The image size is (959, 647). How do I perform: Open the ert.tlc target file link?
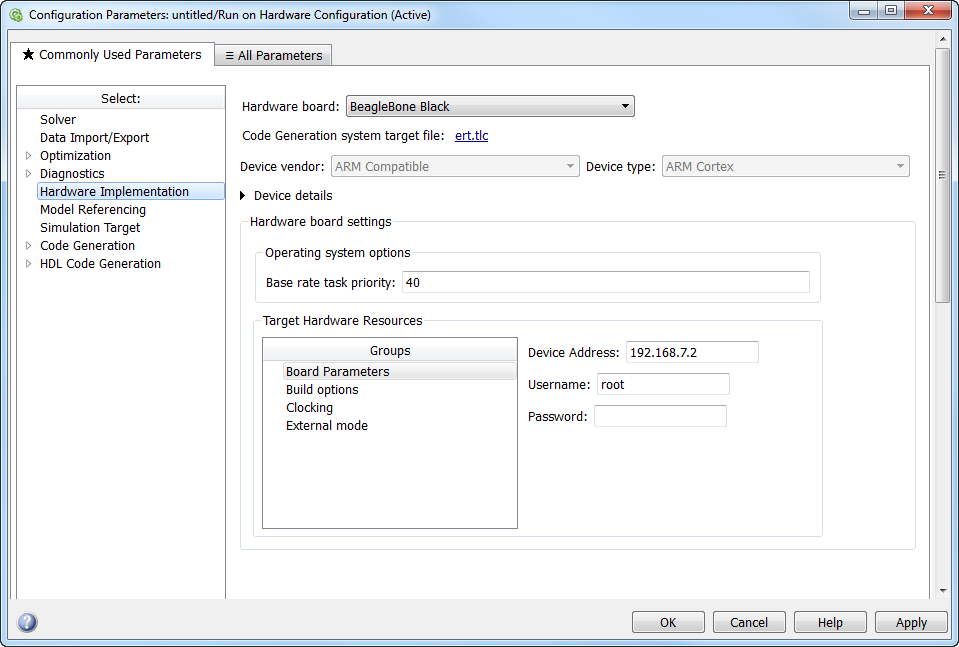pyautogui.click(x=471, y=136)
